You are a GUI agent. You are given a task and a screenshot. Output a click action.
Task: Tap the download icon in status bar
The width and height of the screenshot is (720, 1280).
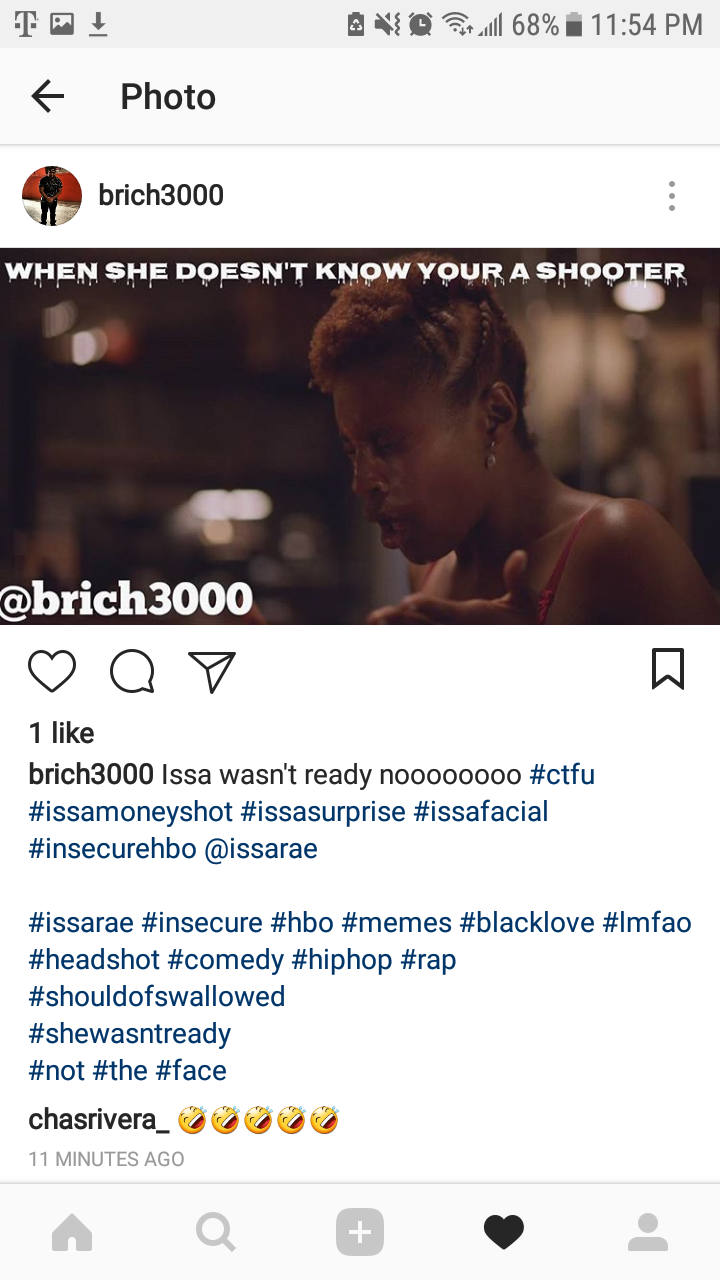pyautogui.click(x=98, y=24)
